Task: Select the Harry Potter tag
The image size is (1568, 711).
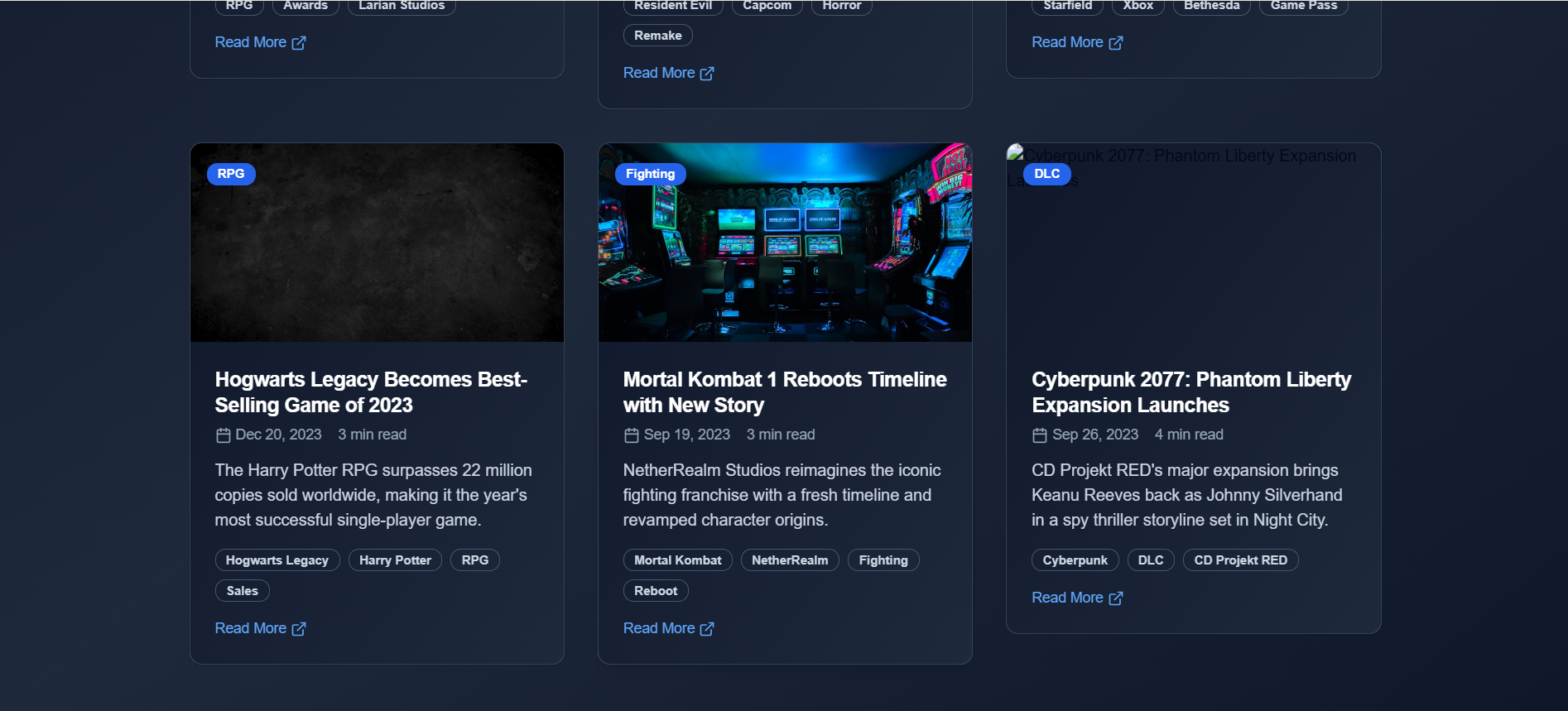Action: 395,560
